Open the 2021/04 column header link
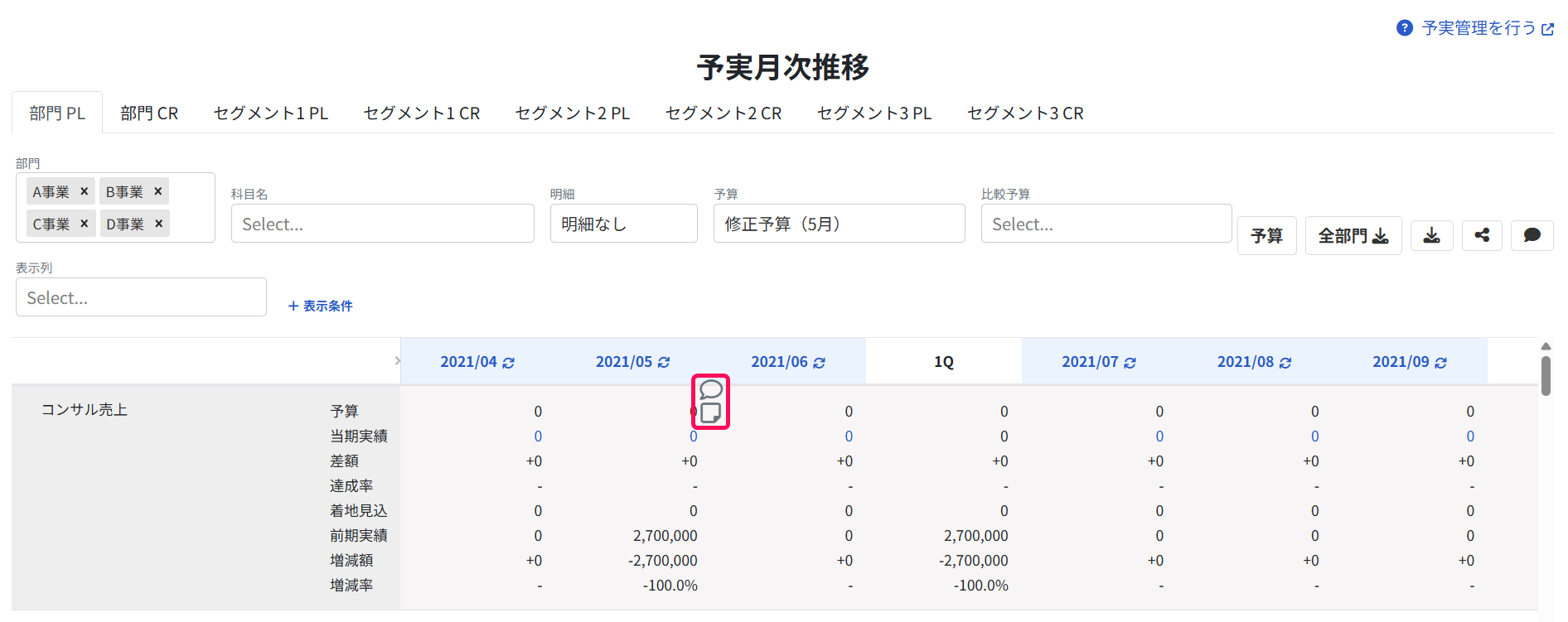 click(468, 362)
